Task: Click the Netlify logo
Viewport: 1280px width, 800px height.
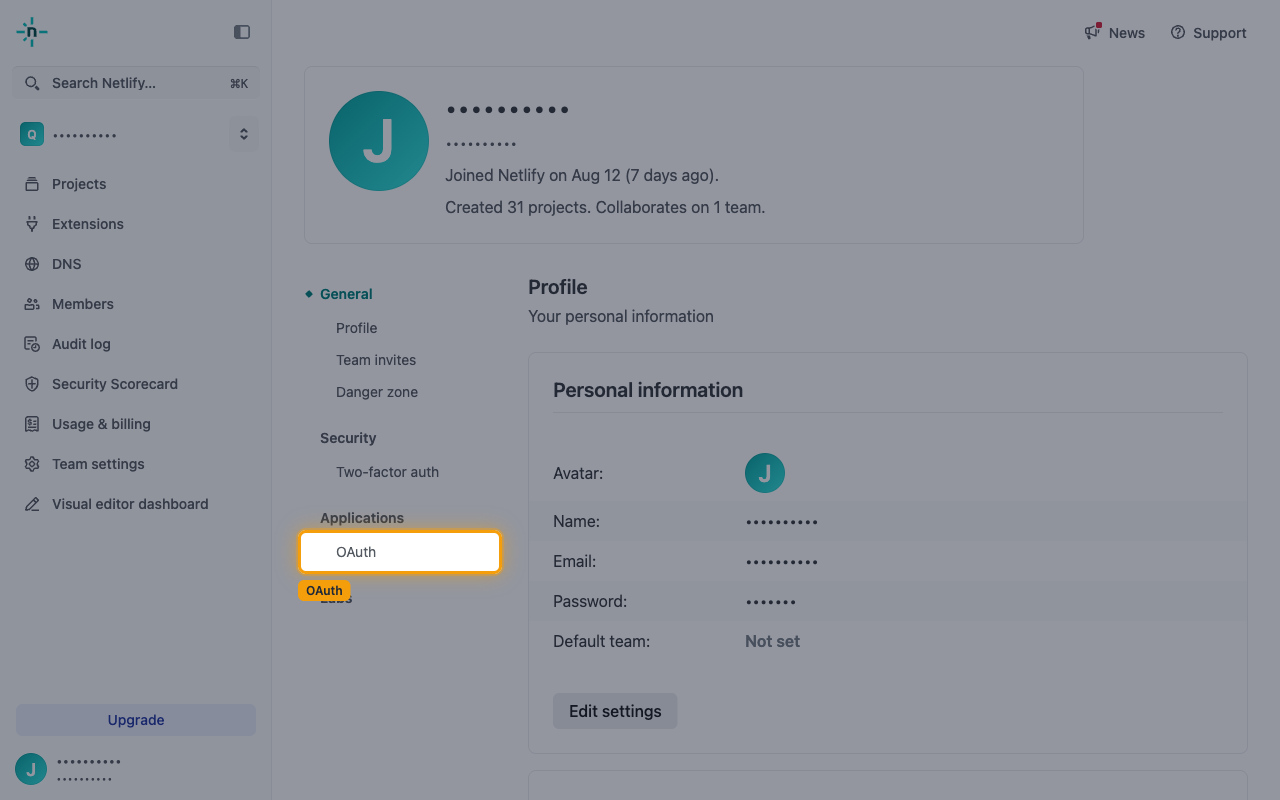Action: [32, 32]
